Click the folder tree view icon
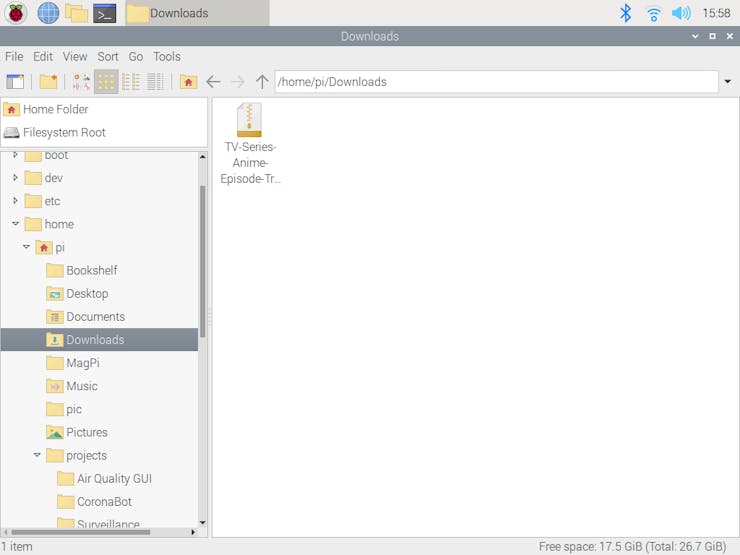This screenshot has height=555, width=740. pos(81,82)
